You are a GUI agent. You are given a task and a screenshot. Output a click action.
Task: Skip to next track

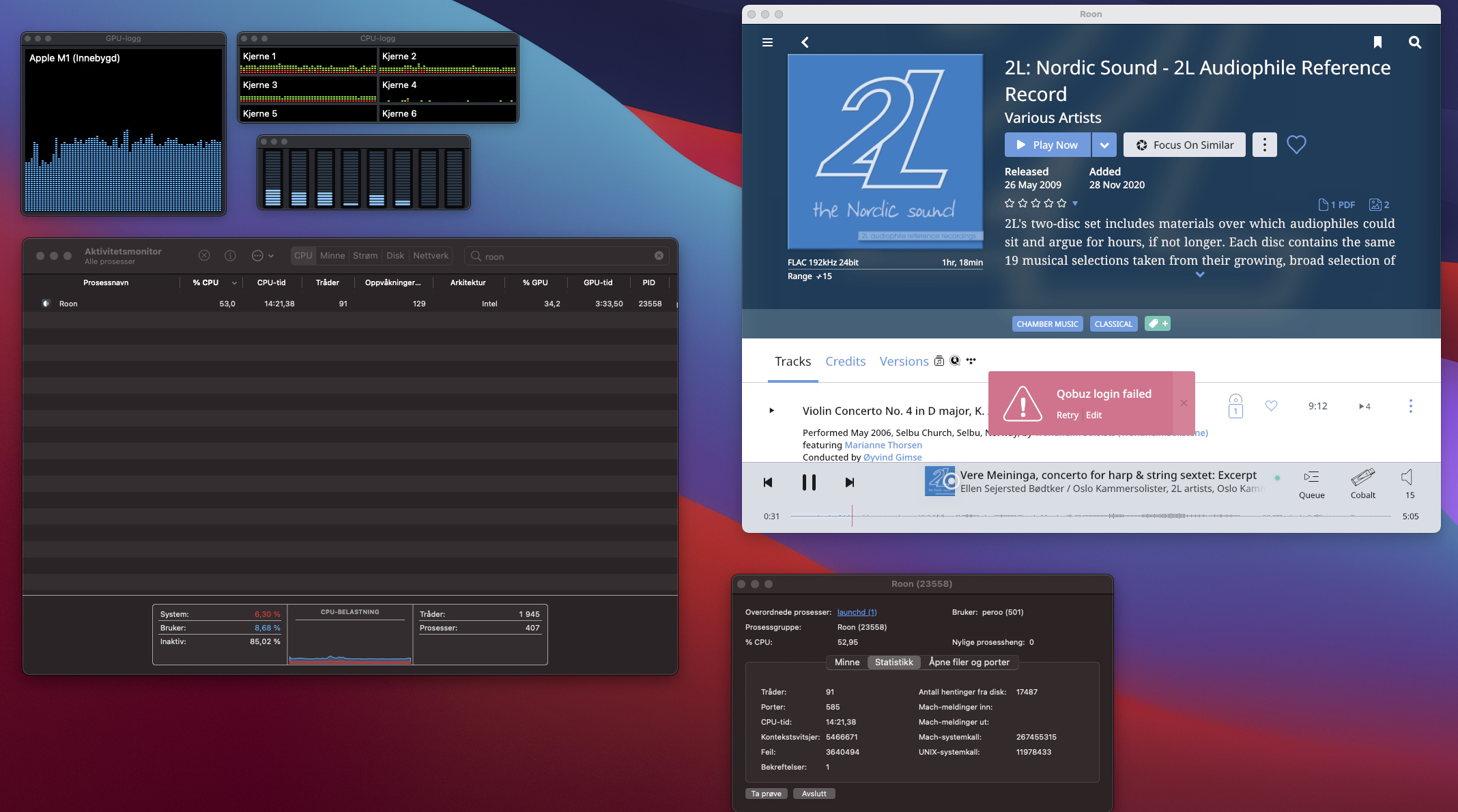tap(849, 482)
